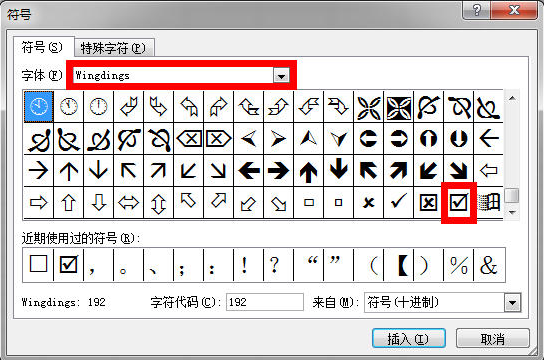Select recently used checked box symbol
Image resolution: width=544 pixels, height=360 pixels.
click(x=68, y=265)
